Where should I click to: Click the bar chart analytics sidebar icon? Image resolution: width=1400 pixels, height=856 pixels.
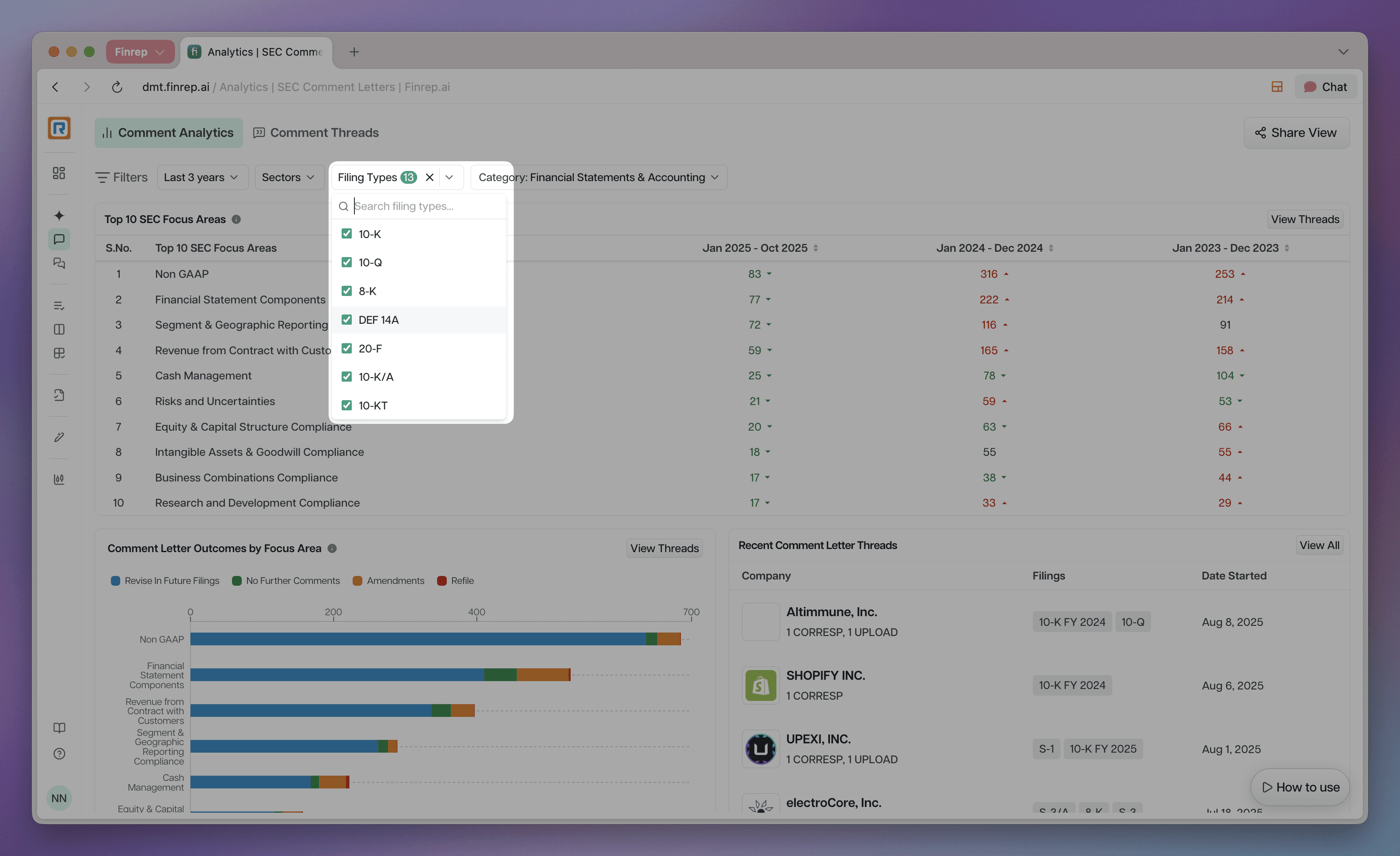tap(59, 479)
